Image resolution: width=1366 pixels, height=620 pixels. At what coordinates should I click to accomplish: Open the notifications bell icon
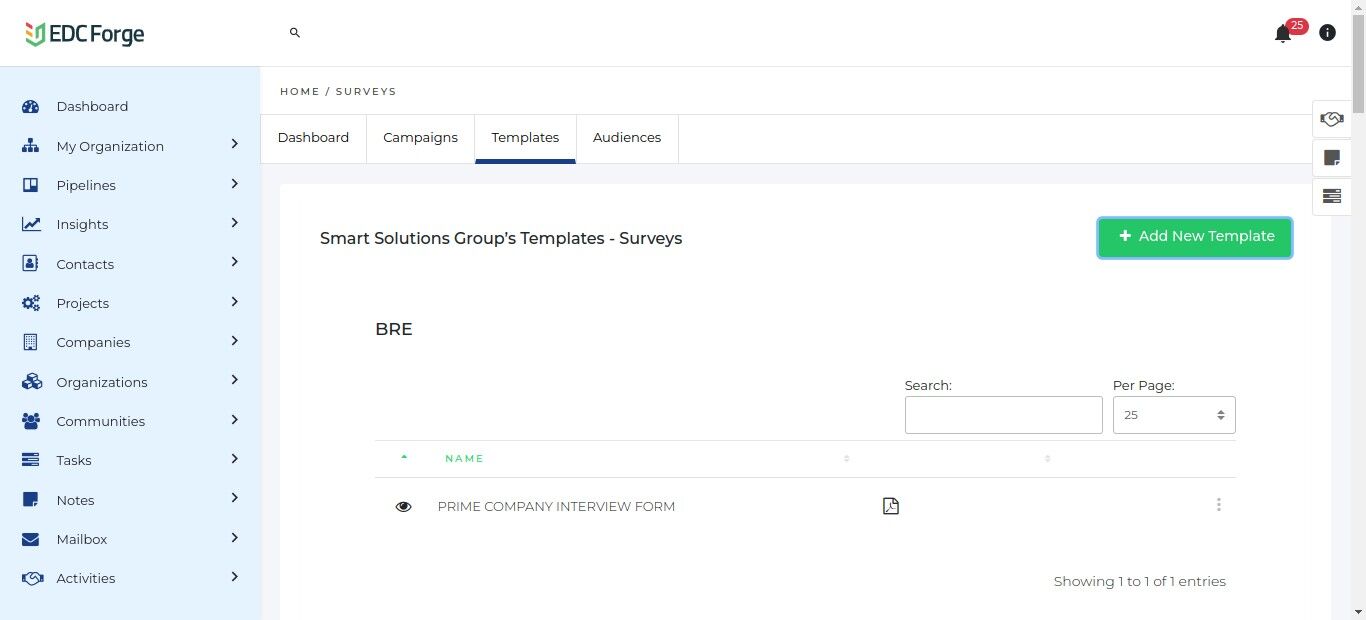1283,34
